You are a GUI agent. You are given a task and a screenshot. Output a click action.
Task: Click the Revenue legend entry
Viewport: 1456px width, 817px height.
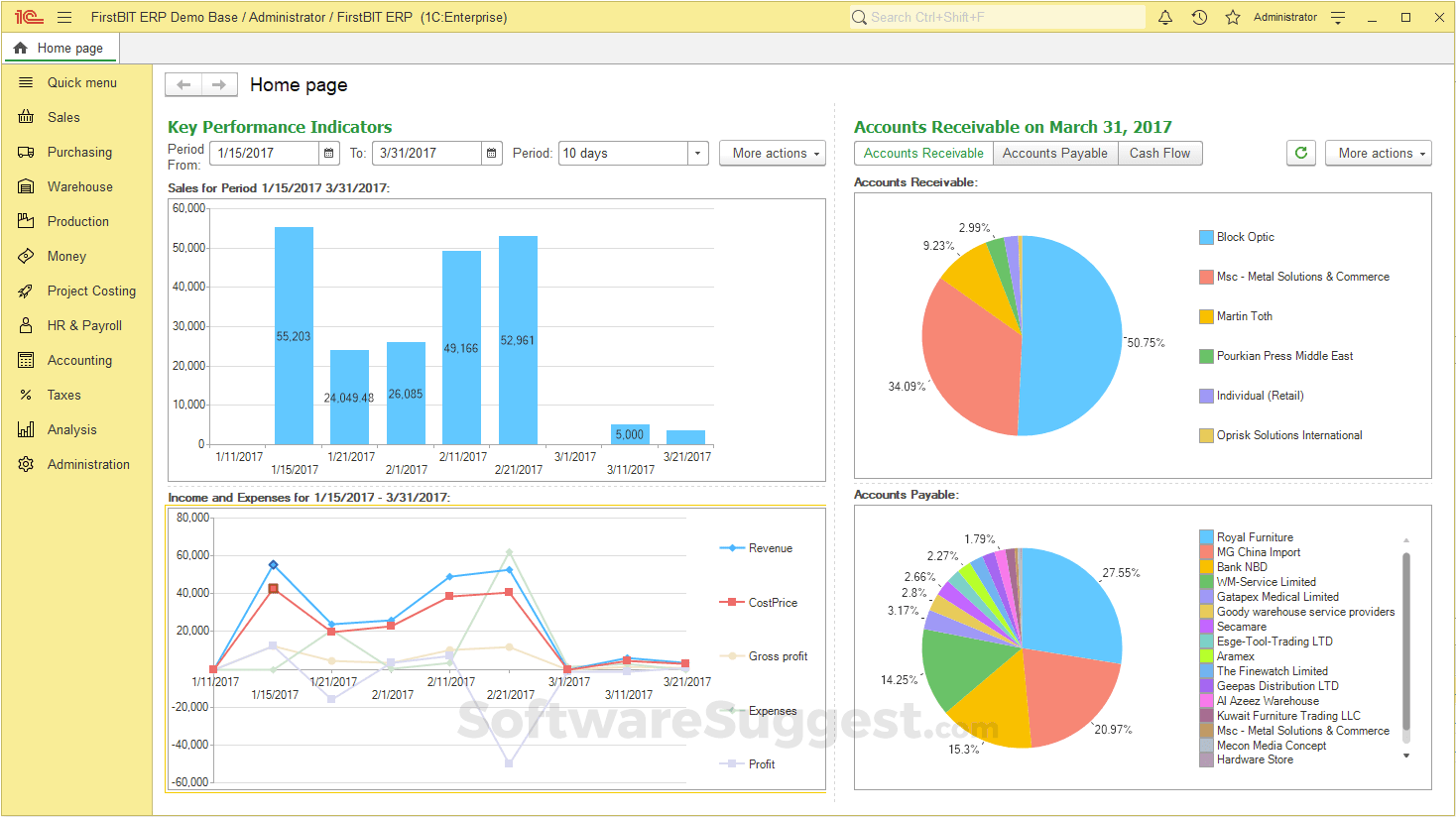pyautogui.click(x=757, y=548)
